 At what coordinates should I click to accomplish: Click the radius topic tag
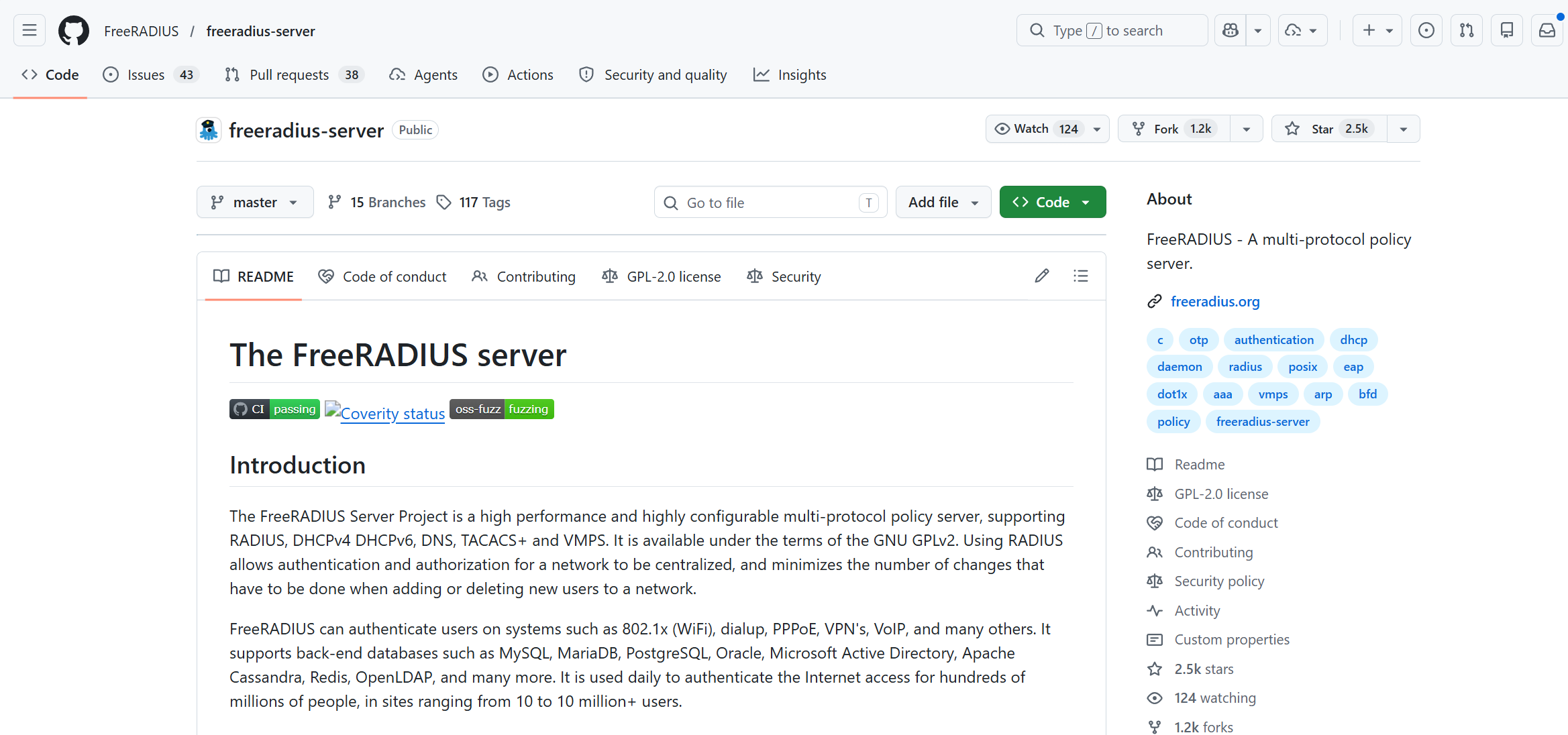[x=1245, y=366]
